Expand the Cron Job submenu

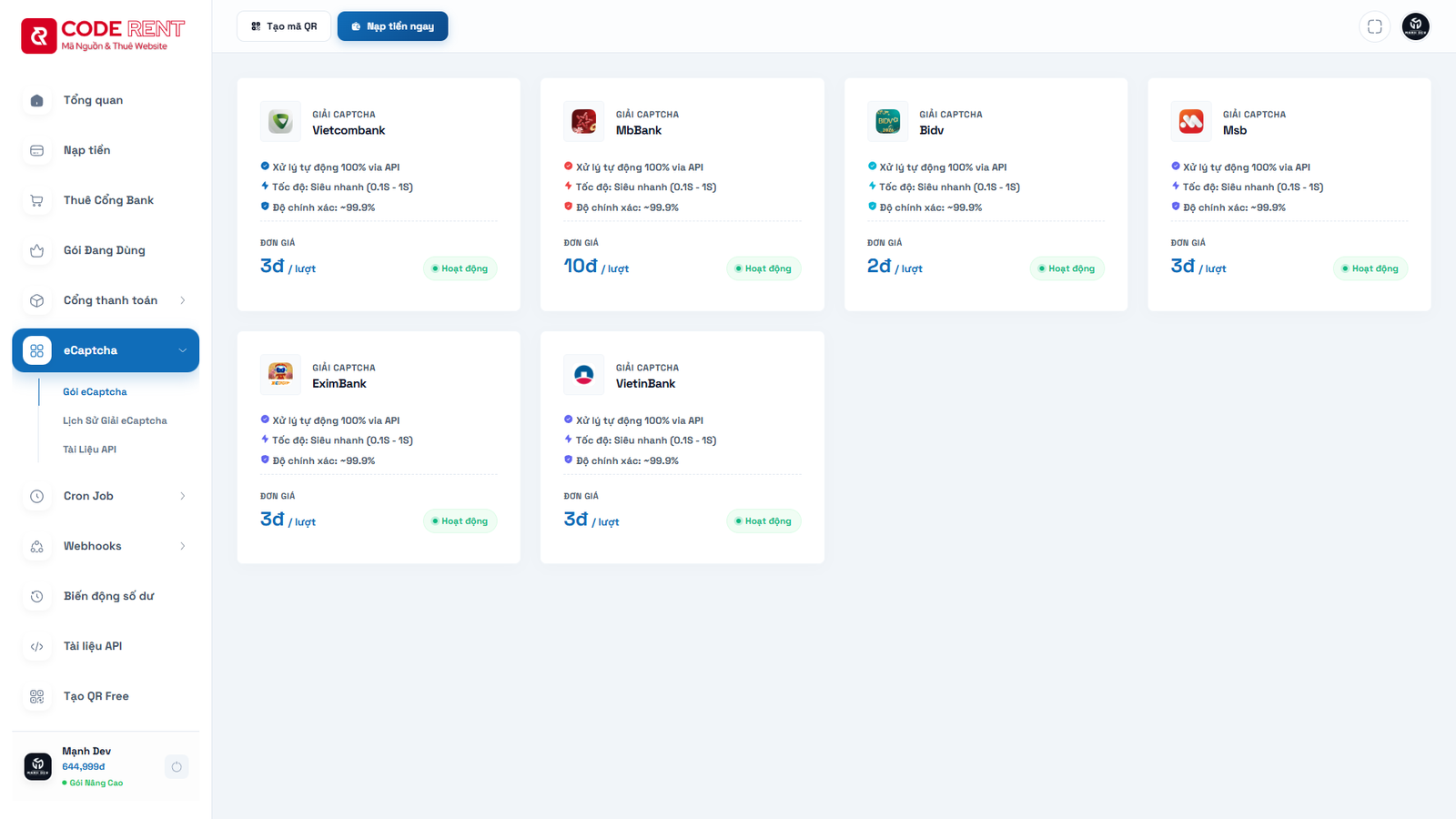point(182,496)
